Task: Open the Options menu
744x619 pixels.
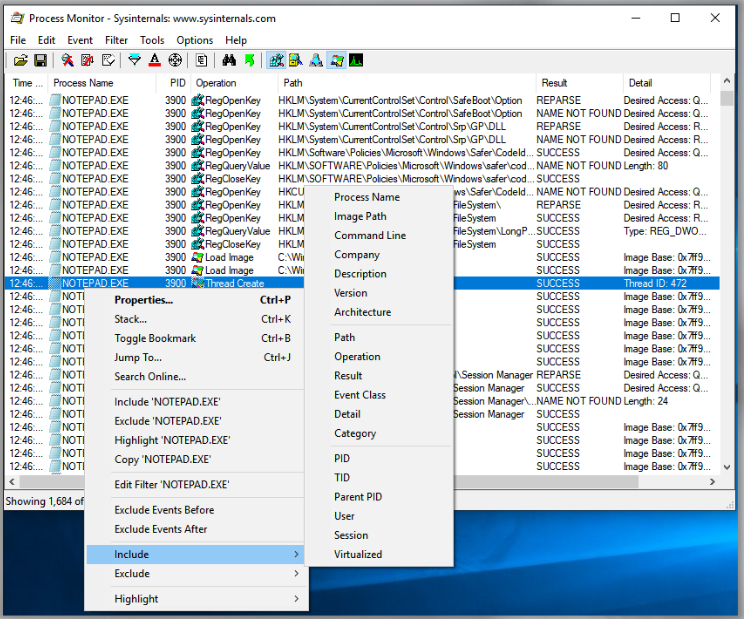Action: (195, 40)
